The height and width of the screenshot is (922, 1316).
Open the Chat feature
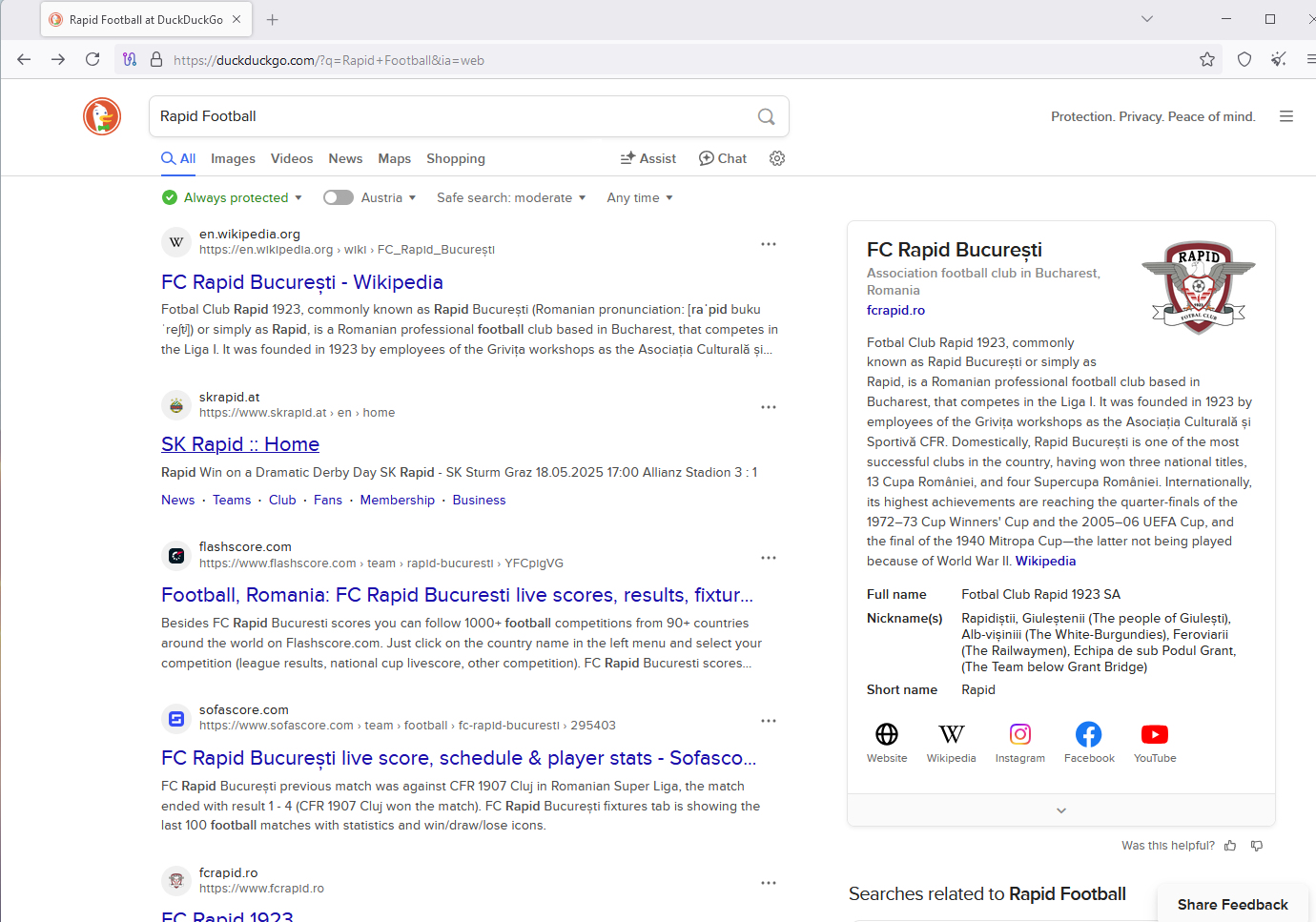click(723, 158)
